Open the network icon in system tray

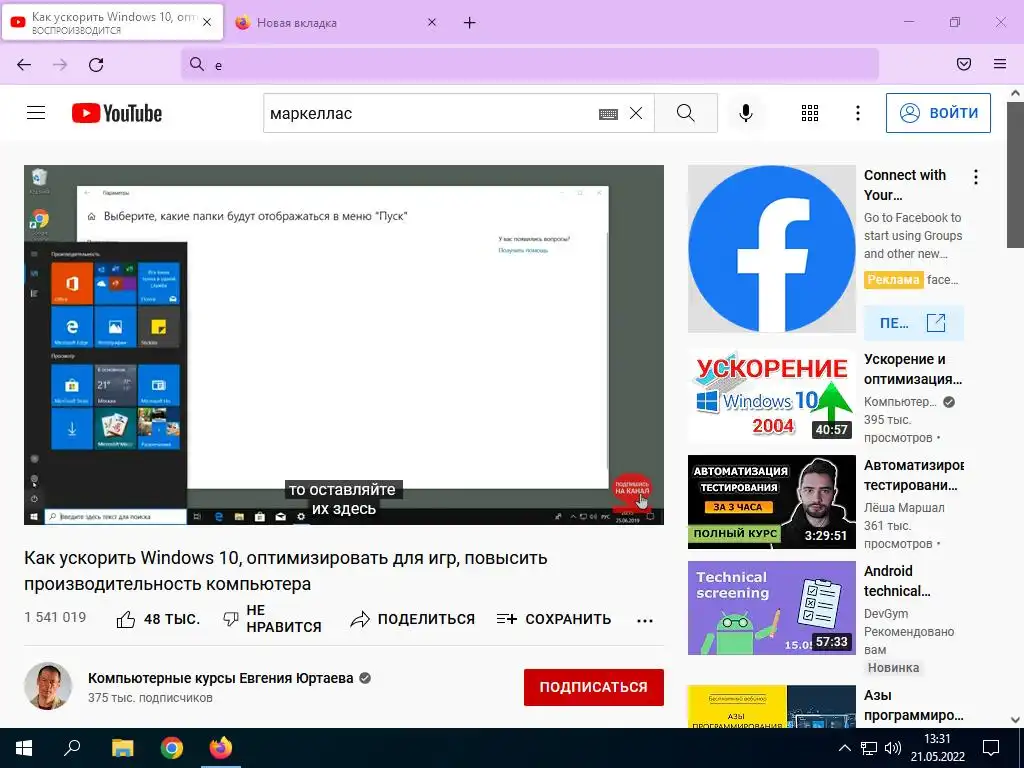pyautogui.click(x=869, y=748)
